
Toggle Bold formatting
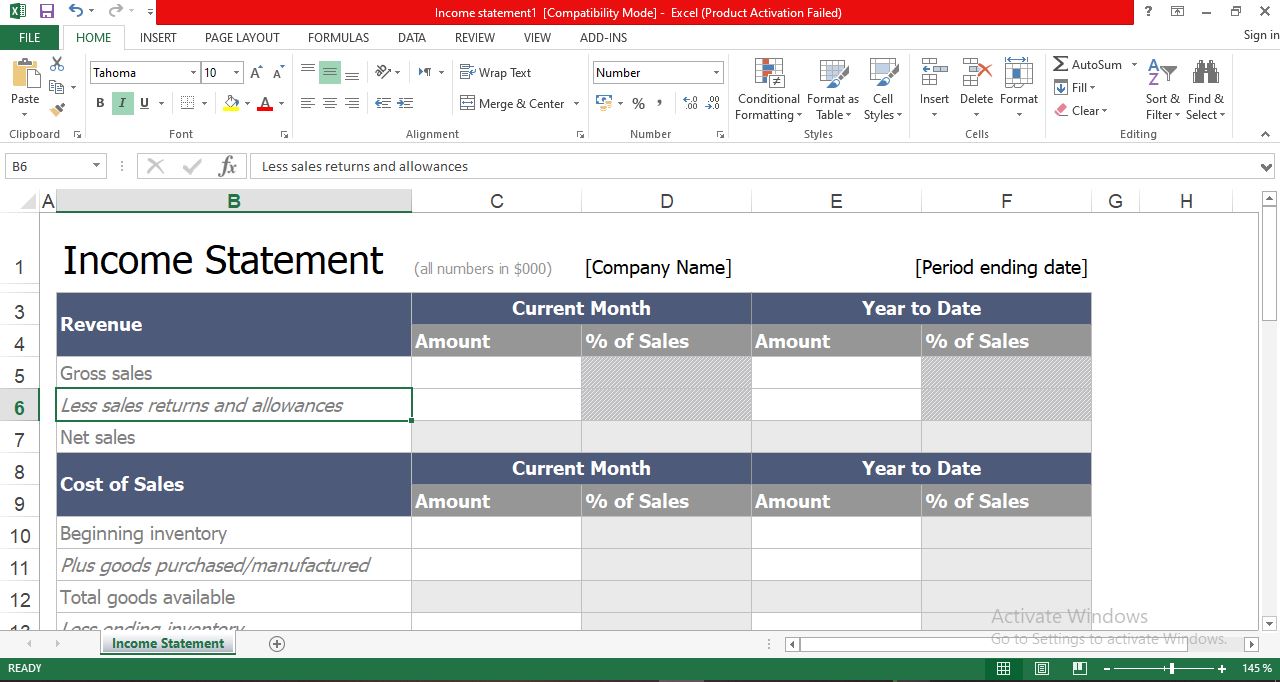pyautogui.click(x=100, y=103)
